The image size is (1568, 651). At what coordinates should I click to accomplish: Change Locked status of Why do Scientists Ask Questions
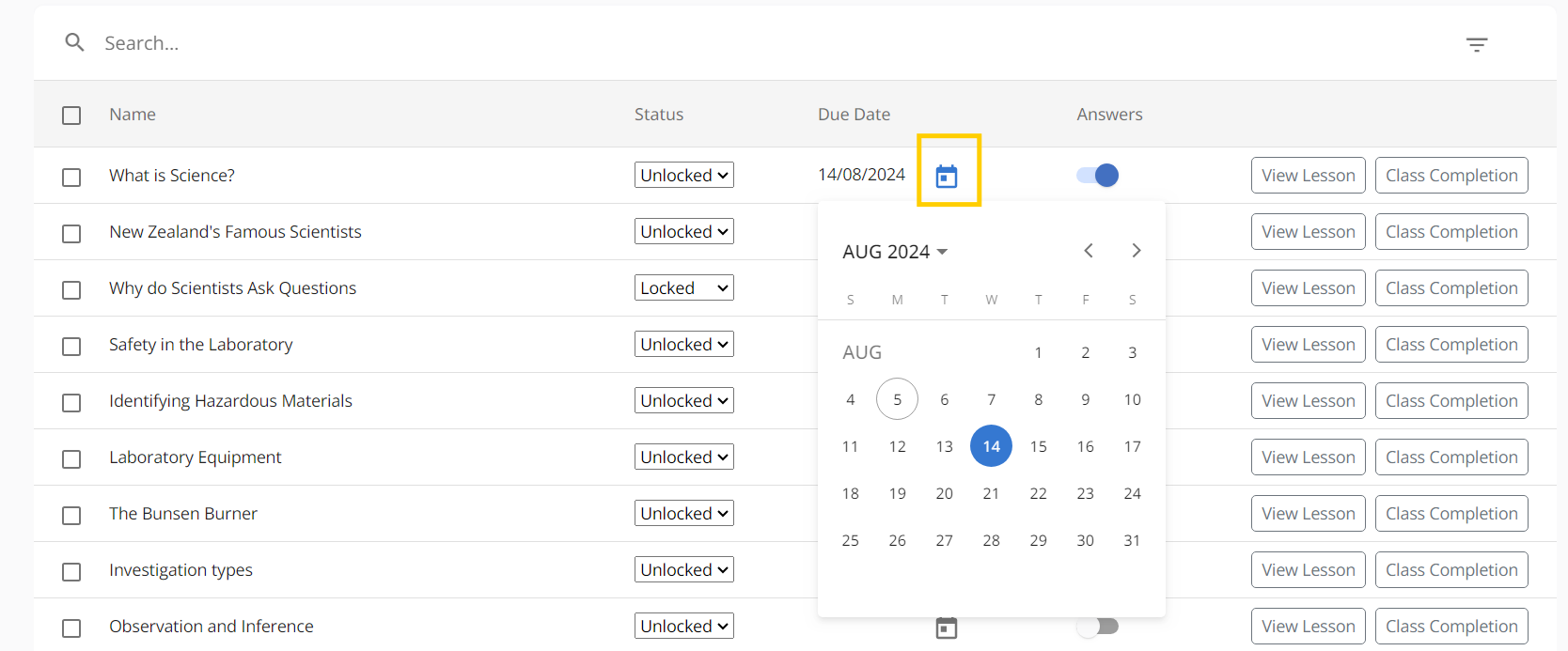[683, 288]
